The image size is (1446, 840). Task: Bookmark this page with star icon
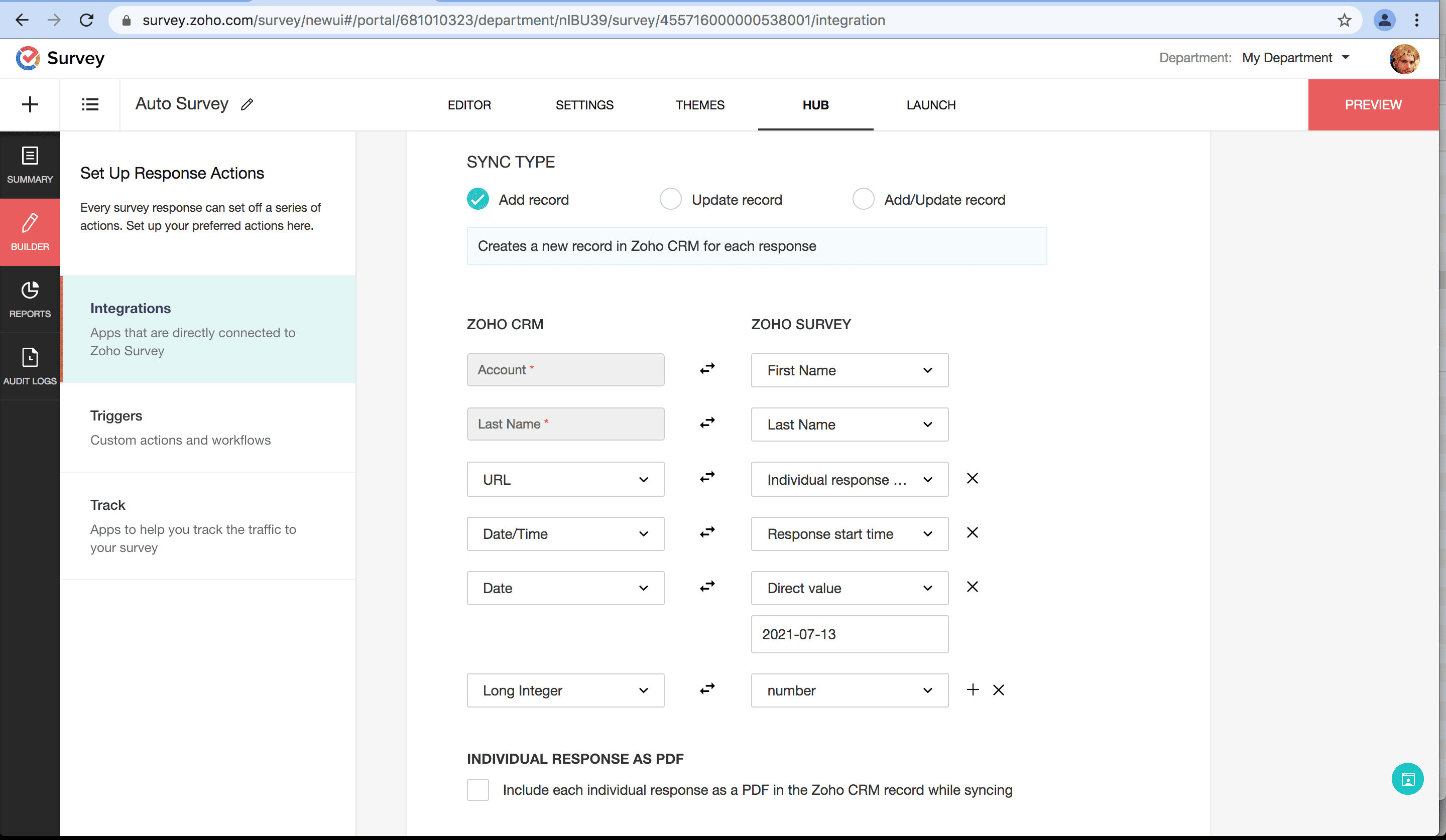coord(1344,21)
